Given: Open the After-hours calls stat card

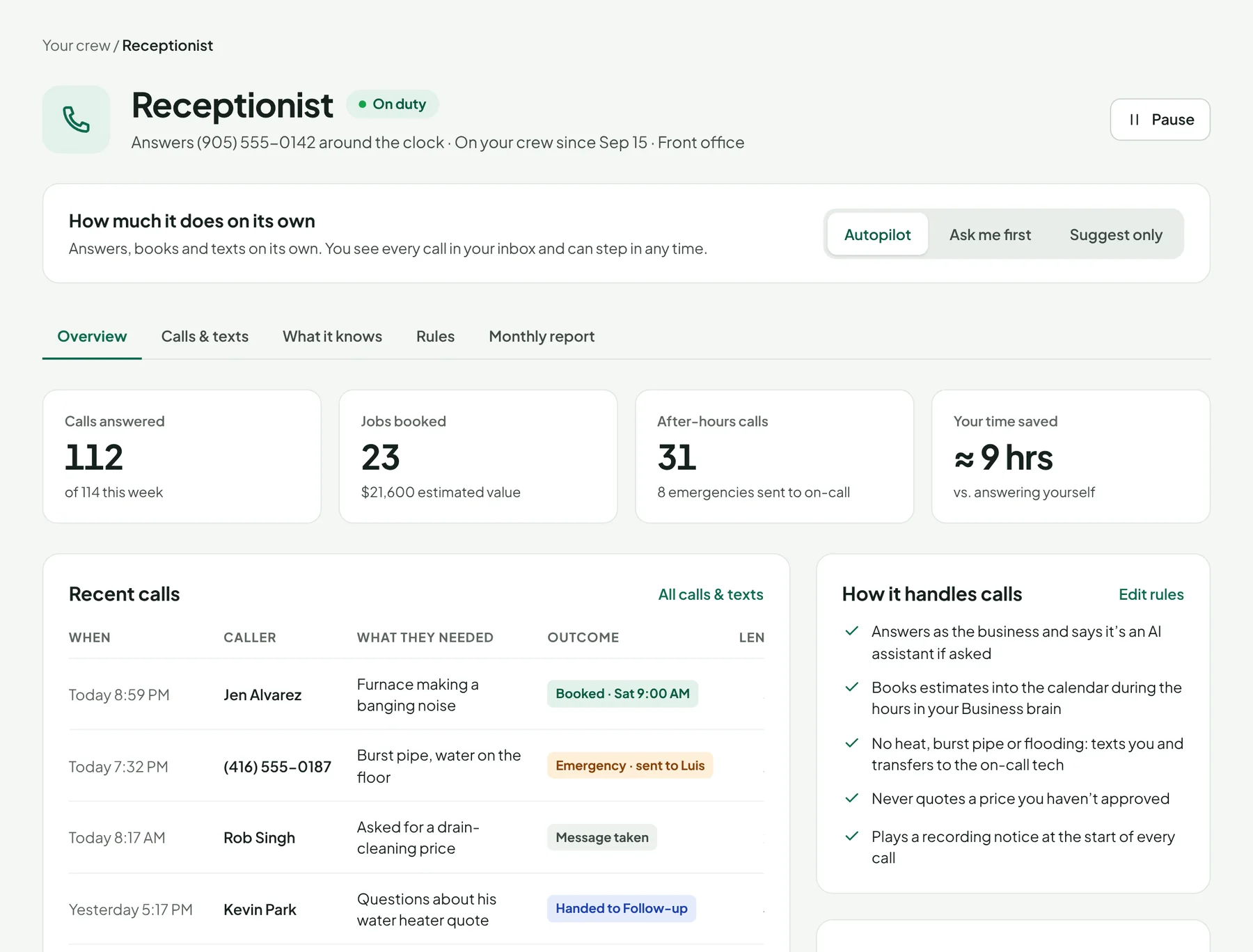Looking at the screenshot, I should 774,457.
